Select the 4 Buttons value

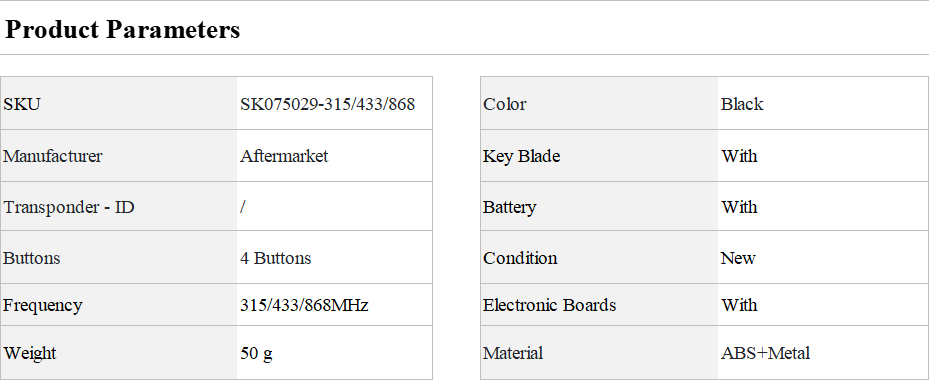coord(276,258)
